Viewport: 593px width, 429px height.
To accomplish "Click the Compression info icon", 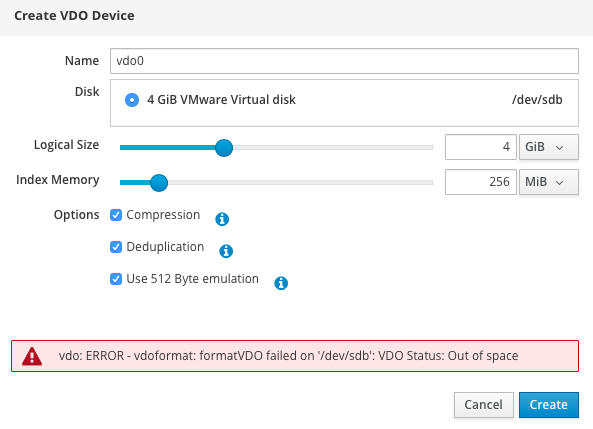I will (222, 219).
